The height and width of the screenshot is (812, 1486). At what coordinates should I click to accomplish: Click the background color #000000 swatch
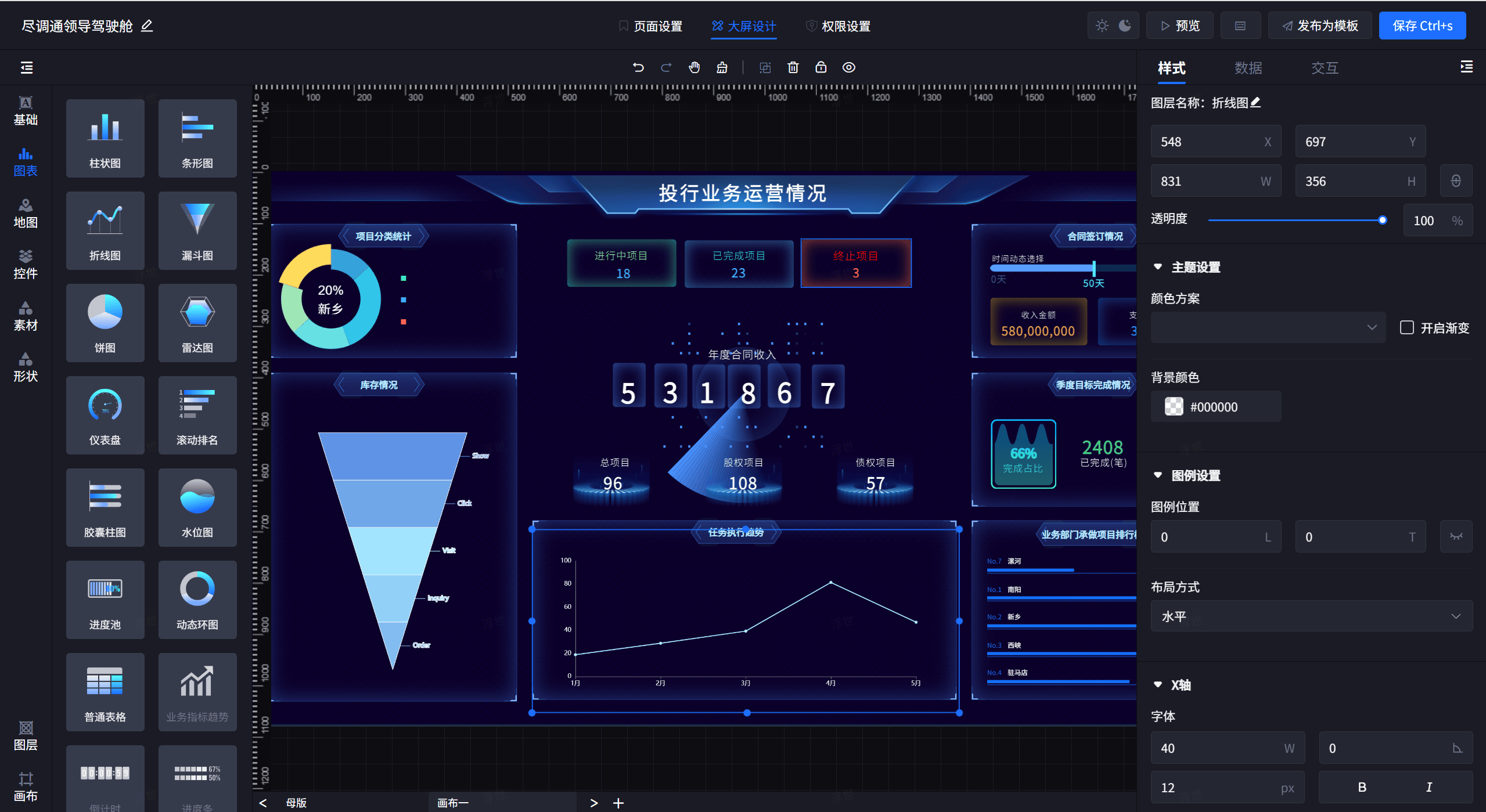click(1174, 406)
